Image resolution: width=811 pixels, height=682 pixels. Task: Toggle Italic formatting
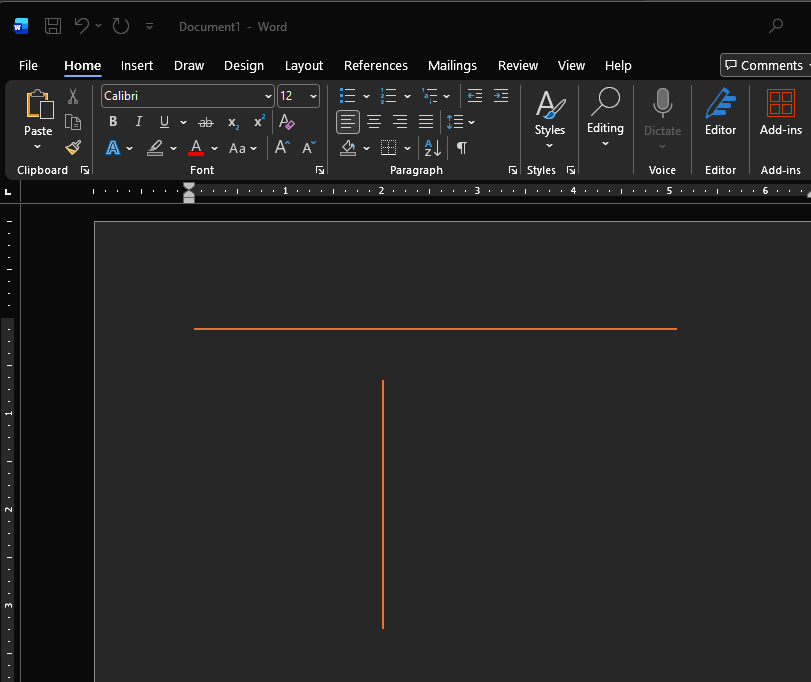tap(138, 122)
